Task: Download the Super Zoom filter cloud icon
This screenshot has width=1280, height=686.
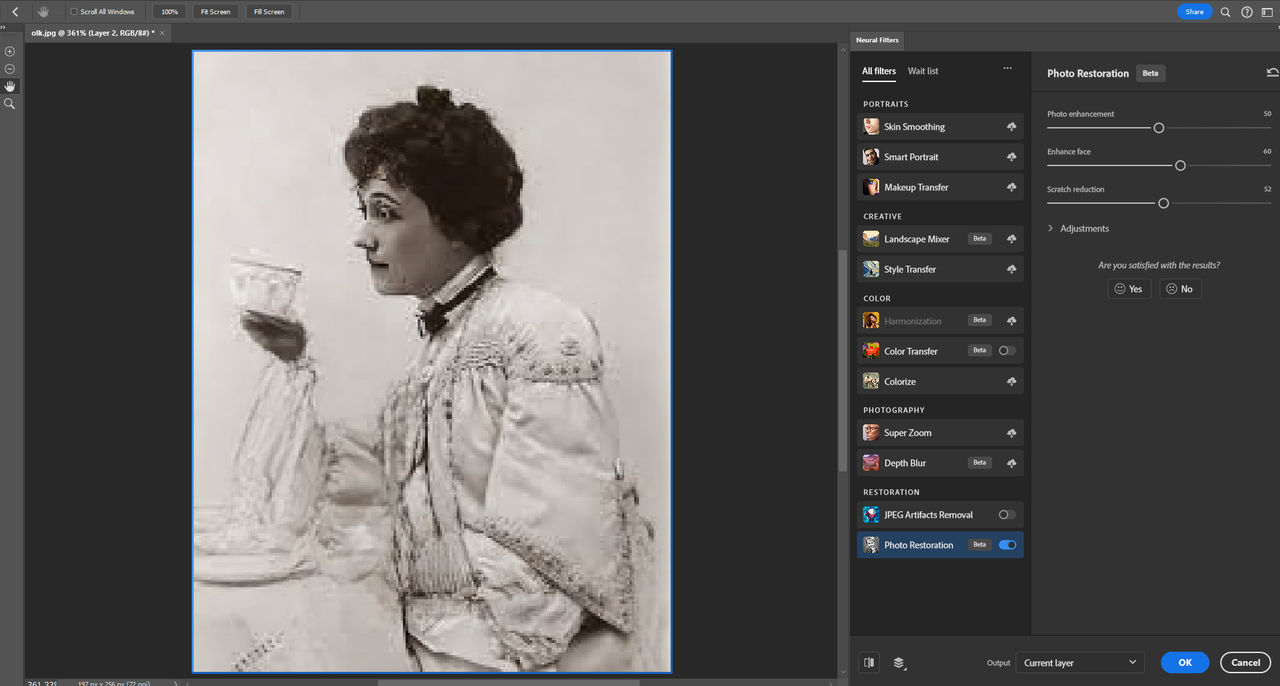Action: click(1012, 433)
